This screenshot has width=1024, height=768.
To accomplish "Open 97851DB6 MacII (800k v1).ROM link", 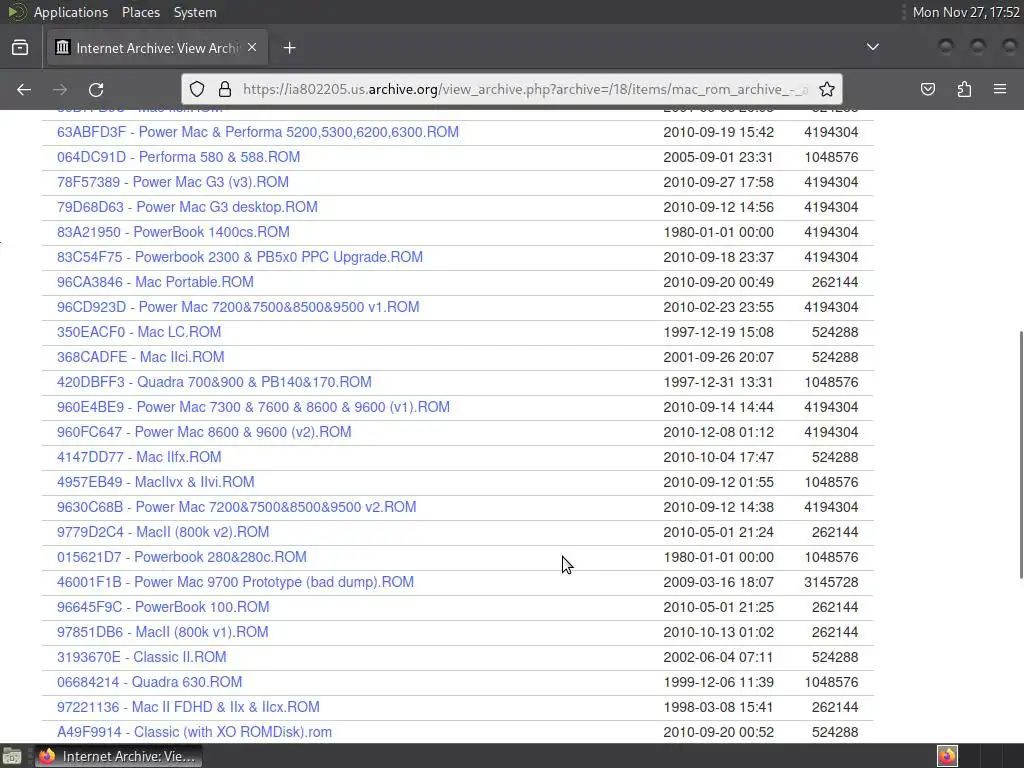I will pyautogui.click(x=163, y=632).
